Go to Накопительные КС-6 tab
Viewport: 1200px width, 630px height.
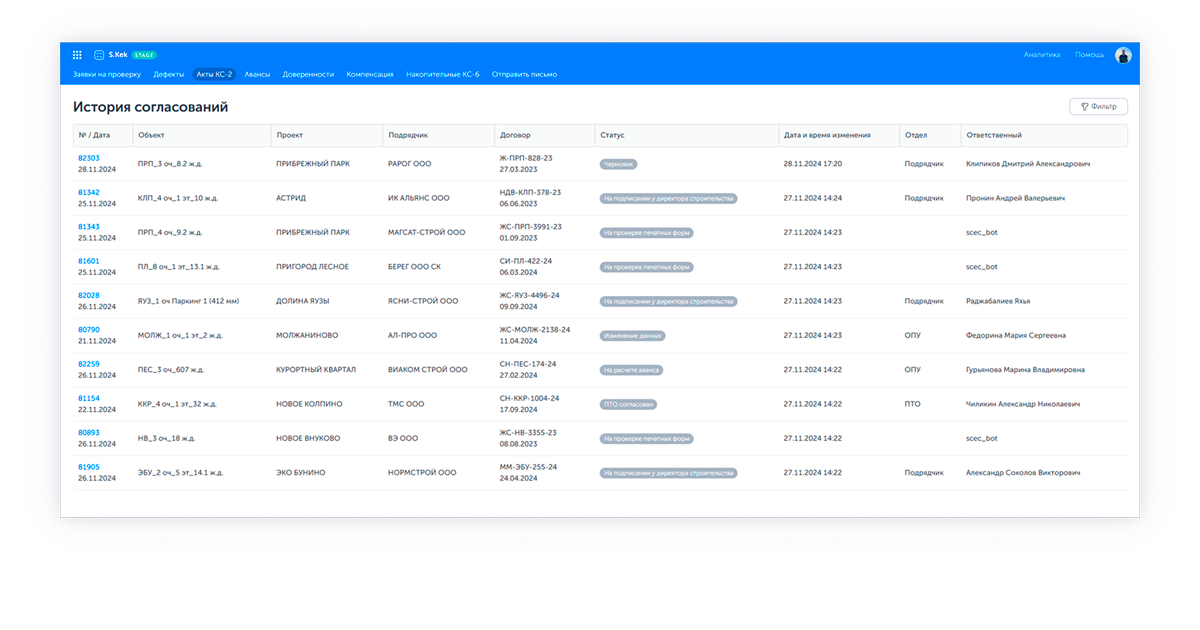[443, 74]
